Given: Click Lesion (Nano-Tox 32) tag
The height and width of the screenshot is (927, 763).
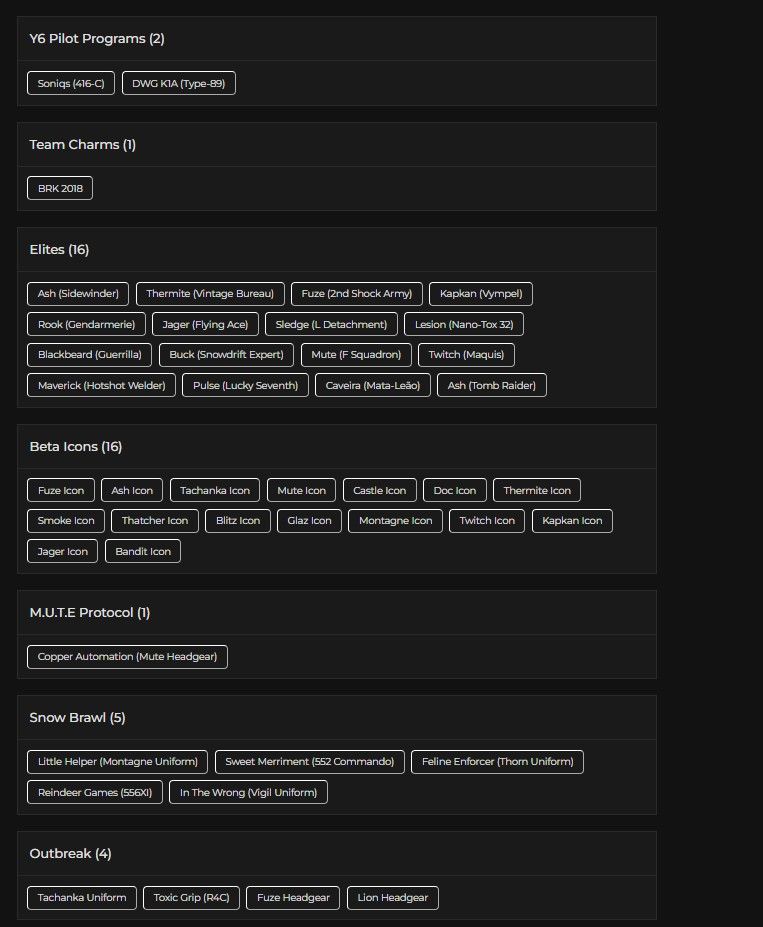Looking at the screenshot, I should (x=464, y=324).
